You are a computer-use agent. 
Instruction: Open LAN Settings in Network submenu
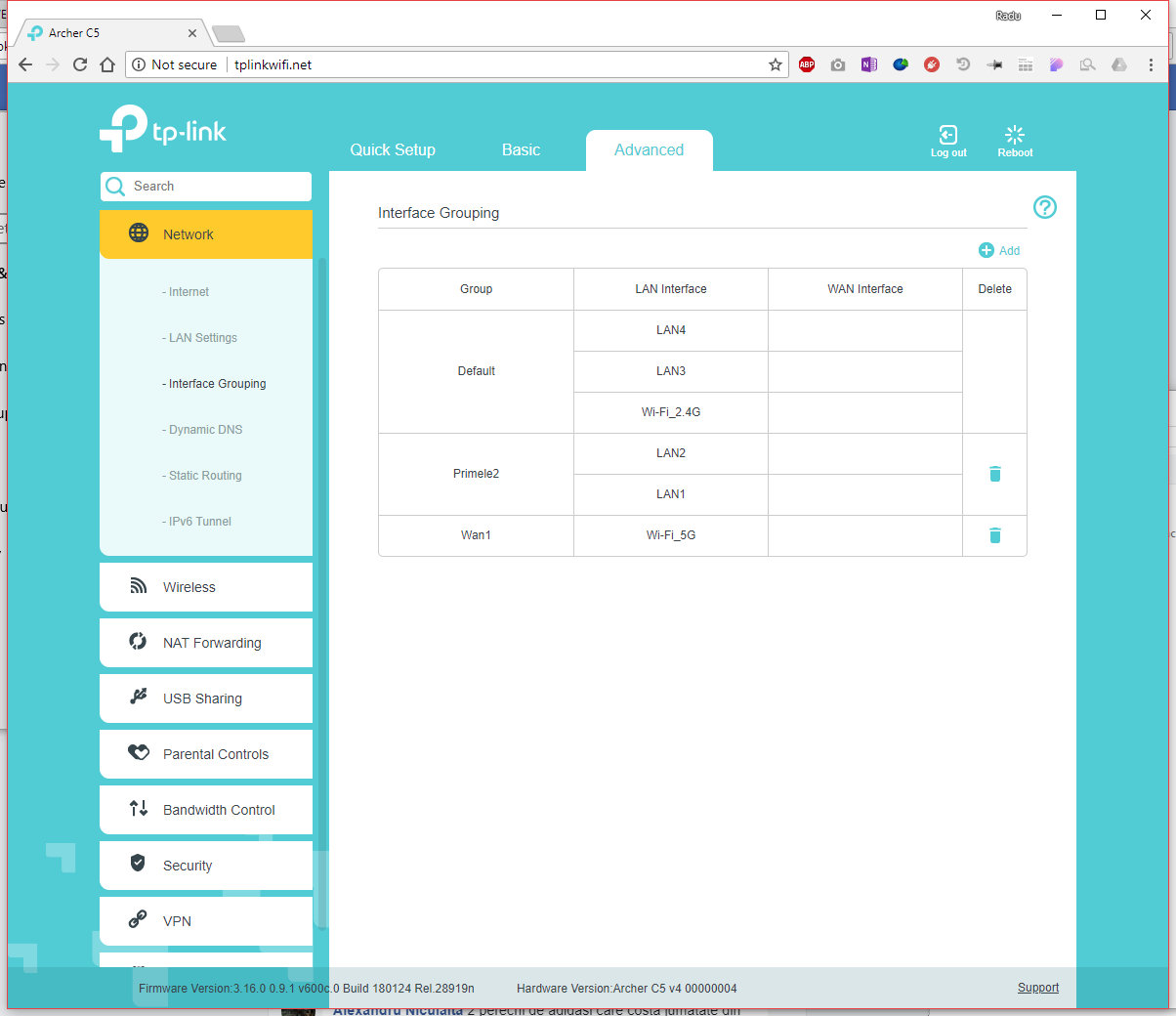202,338
